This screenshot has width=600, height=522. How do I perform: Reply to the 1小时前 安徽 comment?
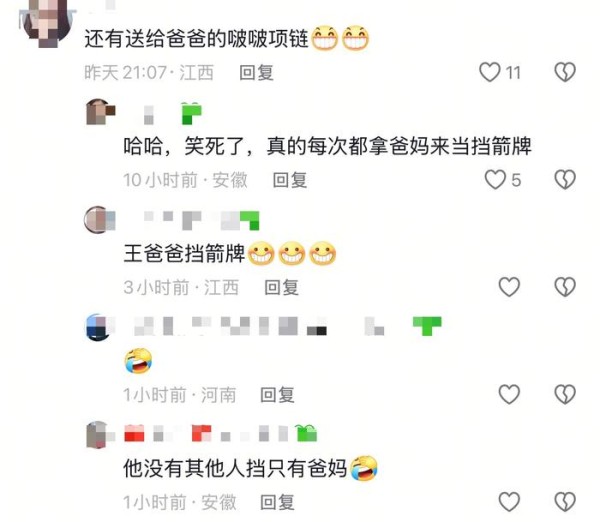click(277, 502)
